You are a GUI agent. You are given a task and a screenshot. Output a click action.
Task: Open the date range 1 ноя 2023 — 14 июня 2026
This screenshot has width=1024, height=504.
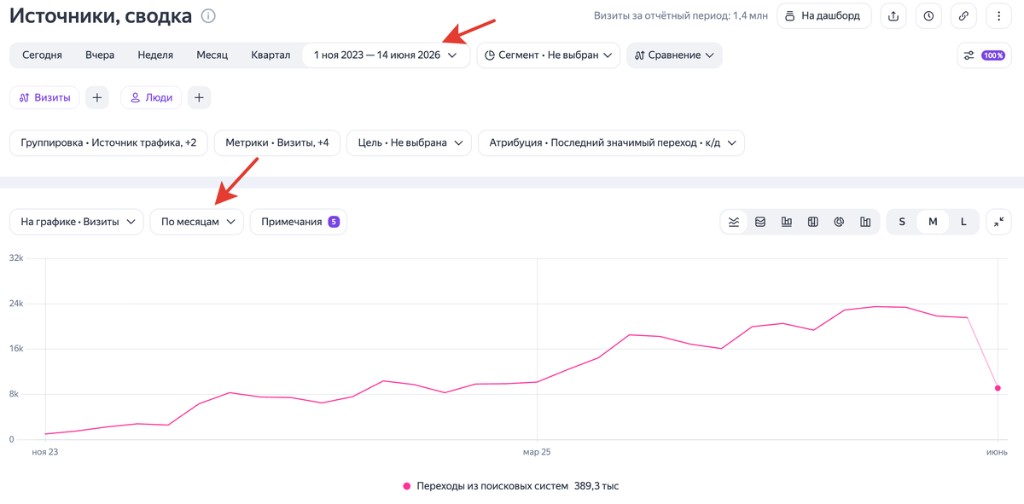point(385,55)
